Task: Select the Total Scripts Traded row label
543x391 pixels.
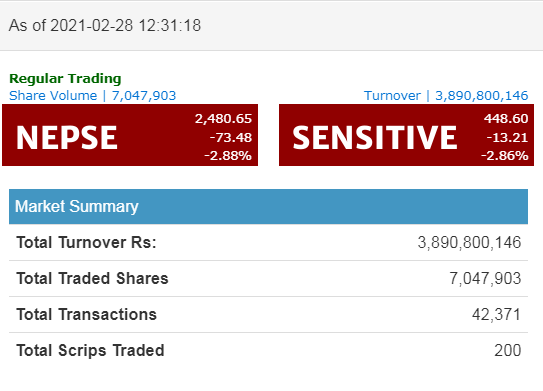Action: click(x=90, y=350)
